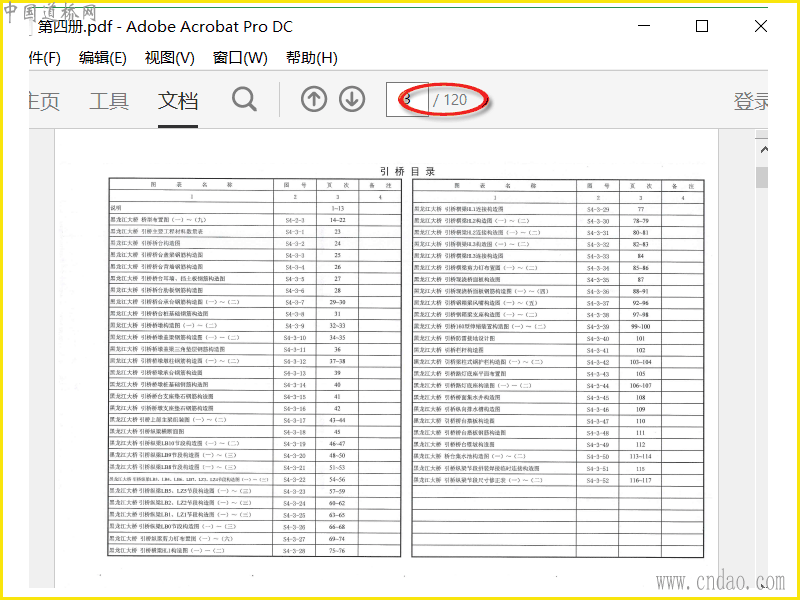Open the 视图(V) menu
This screenshot has width=800, height=600.
[x=169, y=58]
